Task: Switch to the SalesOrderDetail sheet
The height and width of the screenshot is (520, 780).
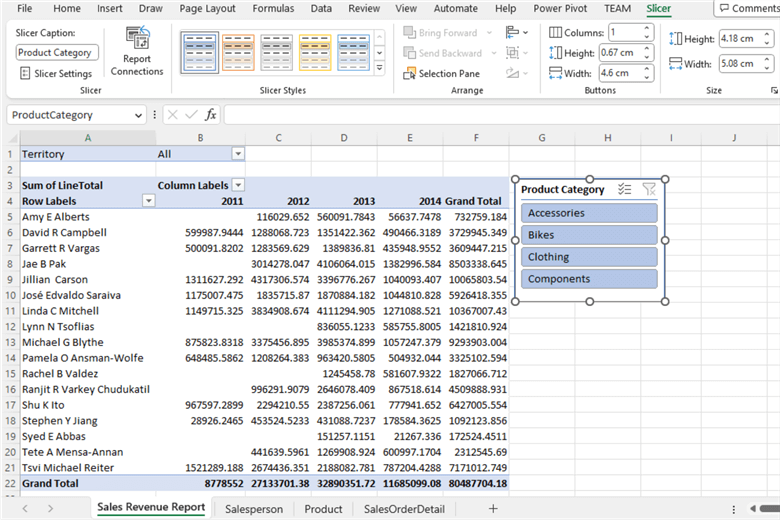Action: 404,509
